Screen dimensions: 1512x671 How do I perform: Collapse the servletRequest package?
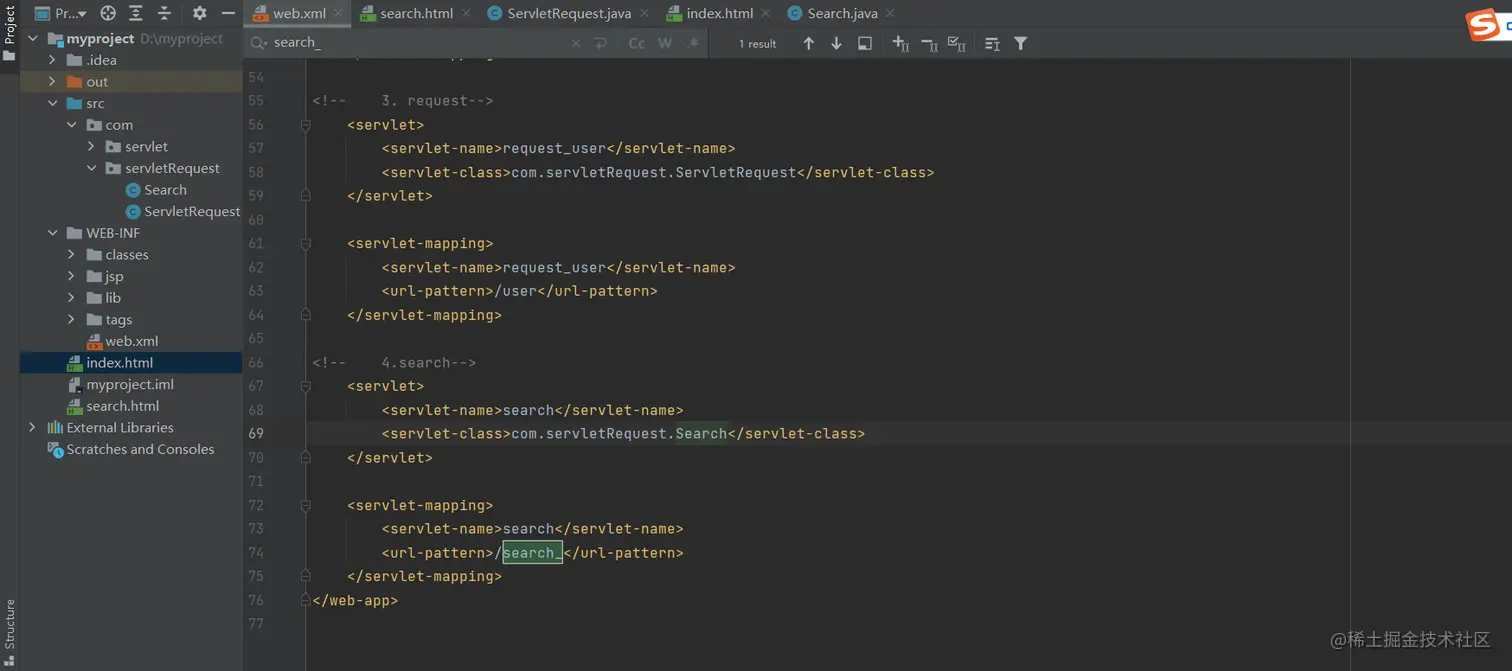point(91,168)
